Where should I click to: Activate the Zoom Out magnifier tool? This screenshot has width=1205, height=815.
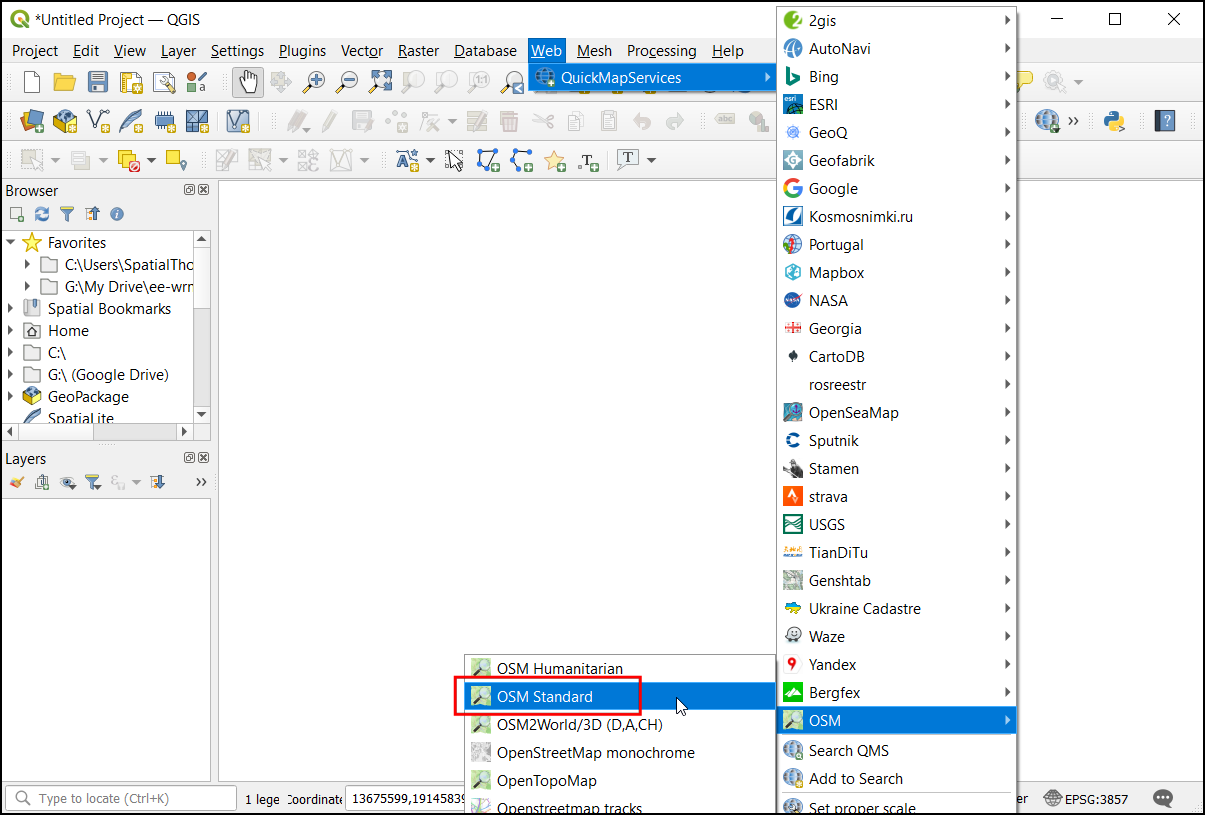click(347, 82)
